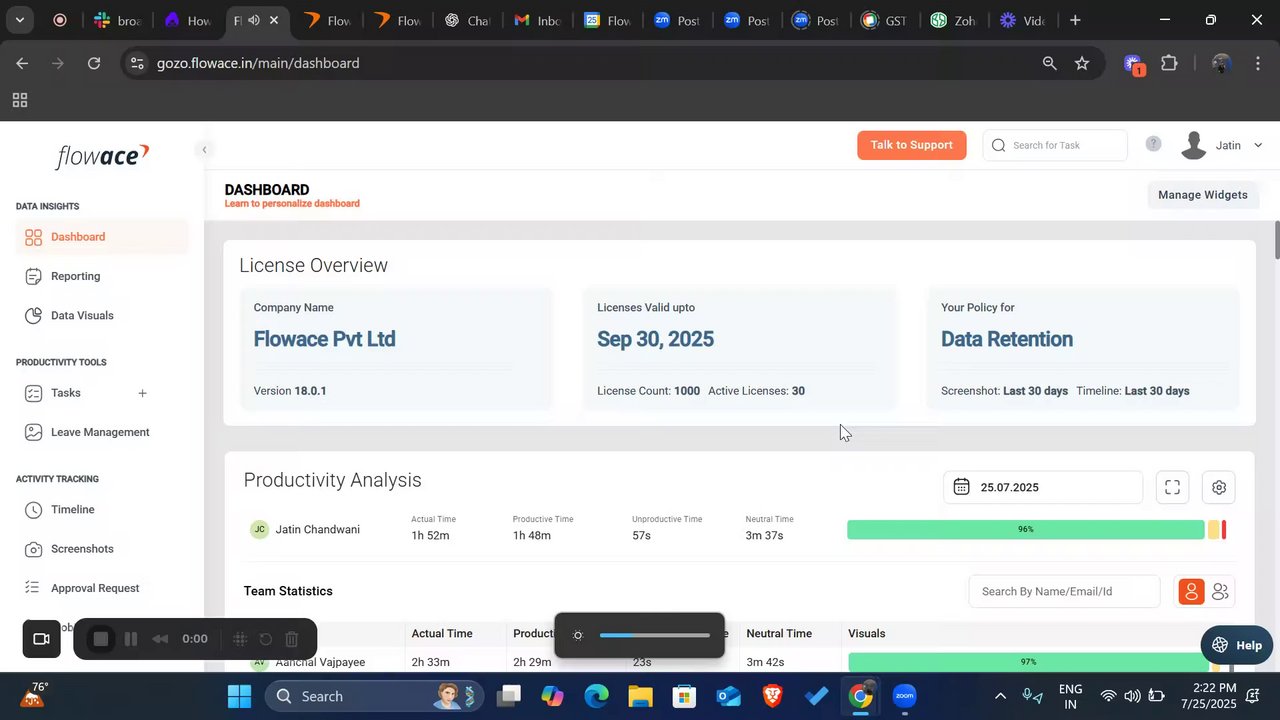
Task: Open Leave Management in the sidebar
Action: point(102,432)
